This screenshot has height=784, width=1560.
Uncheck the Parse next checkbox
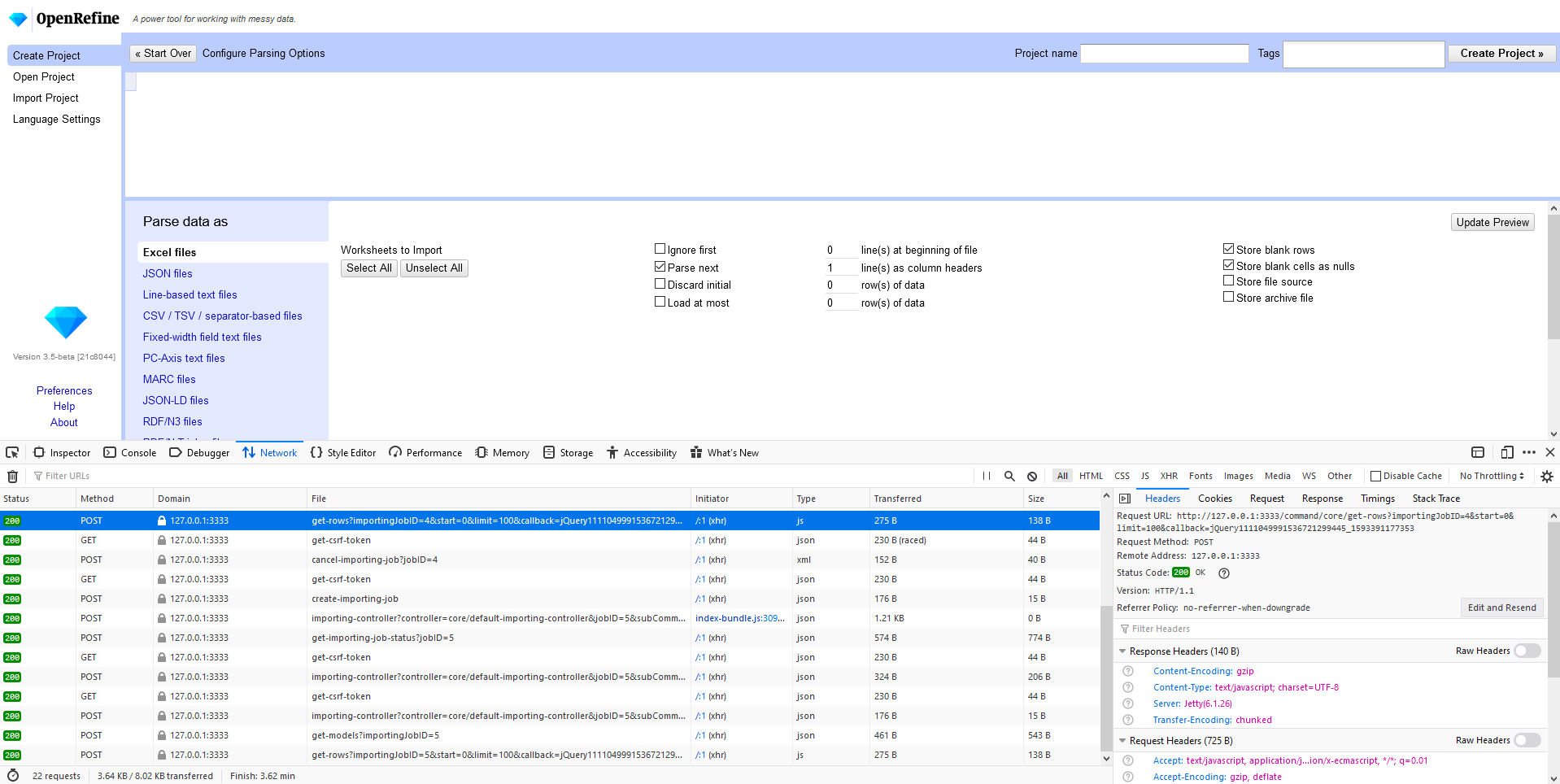660,267
